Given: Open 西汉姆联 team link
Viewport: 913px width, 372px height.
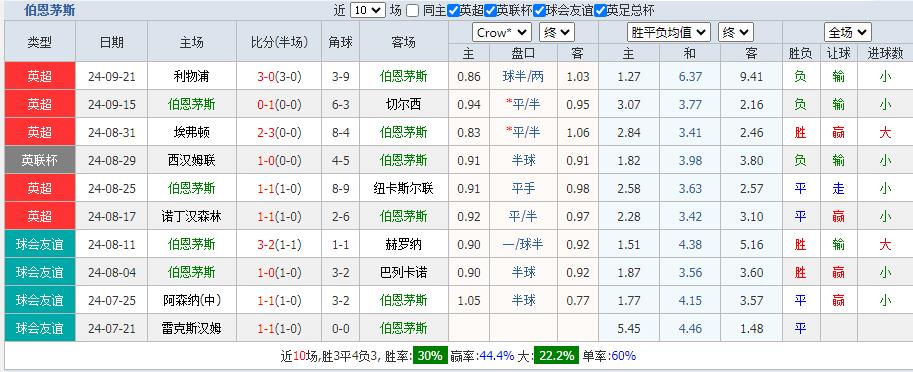Looking at the screenshot, I should (192, 160).
